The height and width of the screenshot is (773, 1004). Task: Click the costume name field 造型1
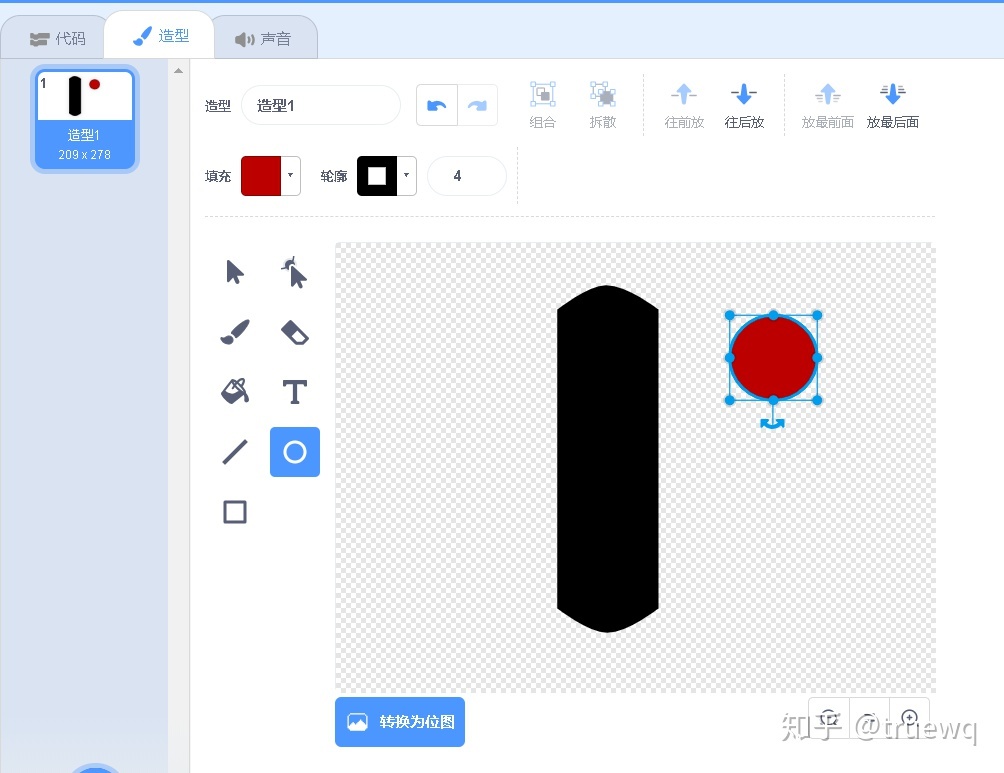(x=321, y=105)
